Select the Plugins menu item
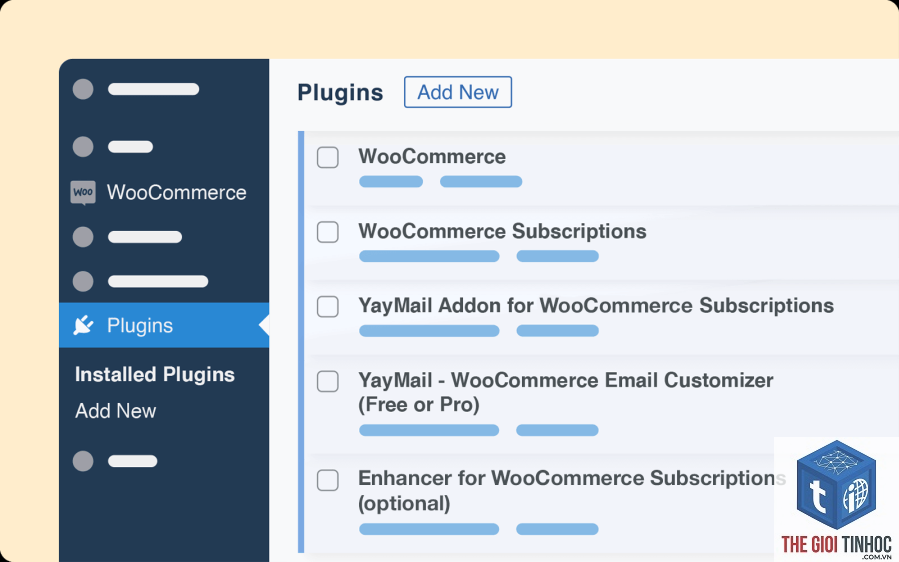This screenshot has height=562, width=899. [164, 325]
